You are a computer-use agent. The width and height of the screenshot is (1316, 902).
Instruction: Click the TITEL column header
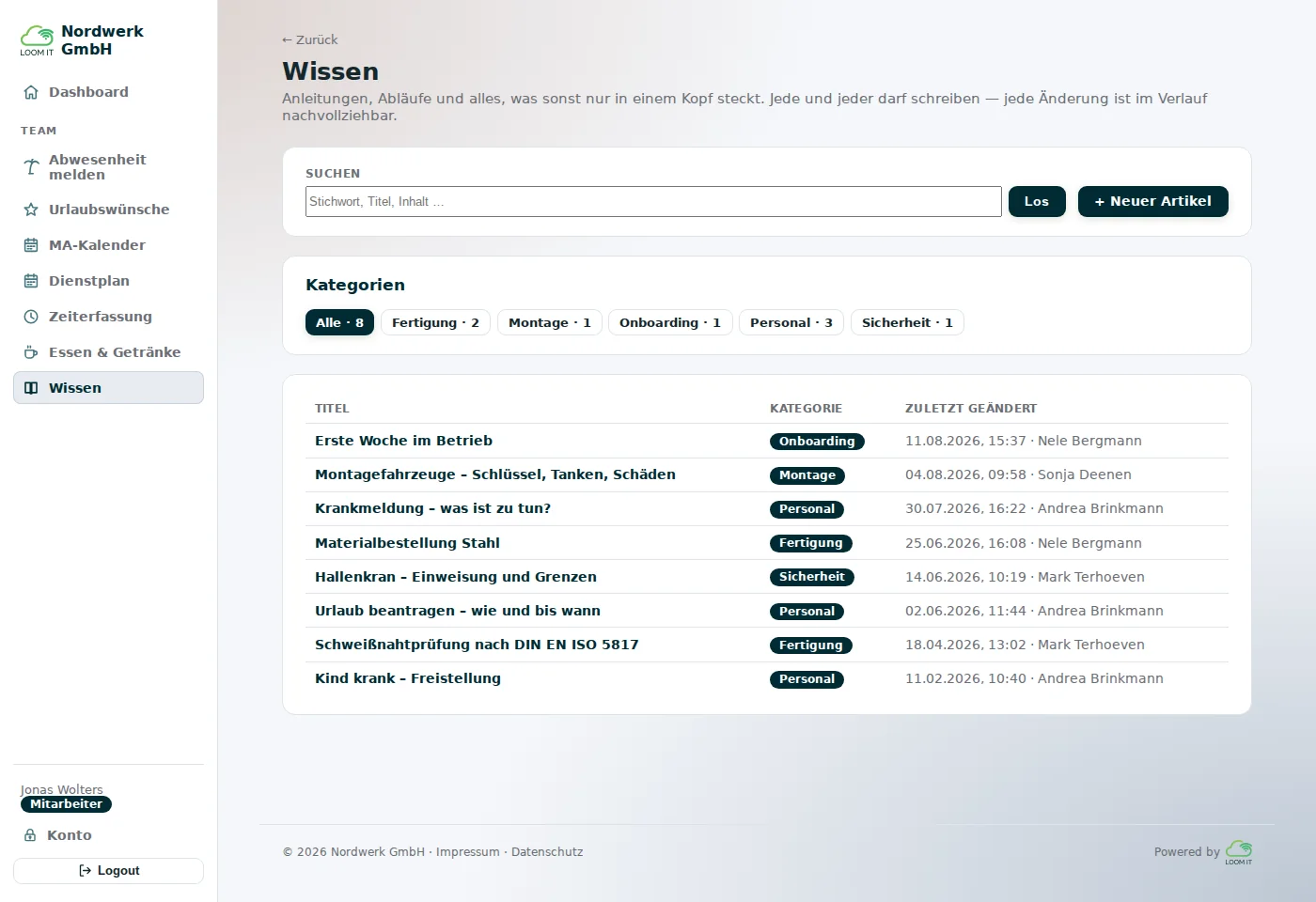click(332, 409)
